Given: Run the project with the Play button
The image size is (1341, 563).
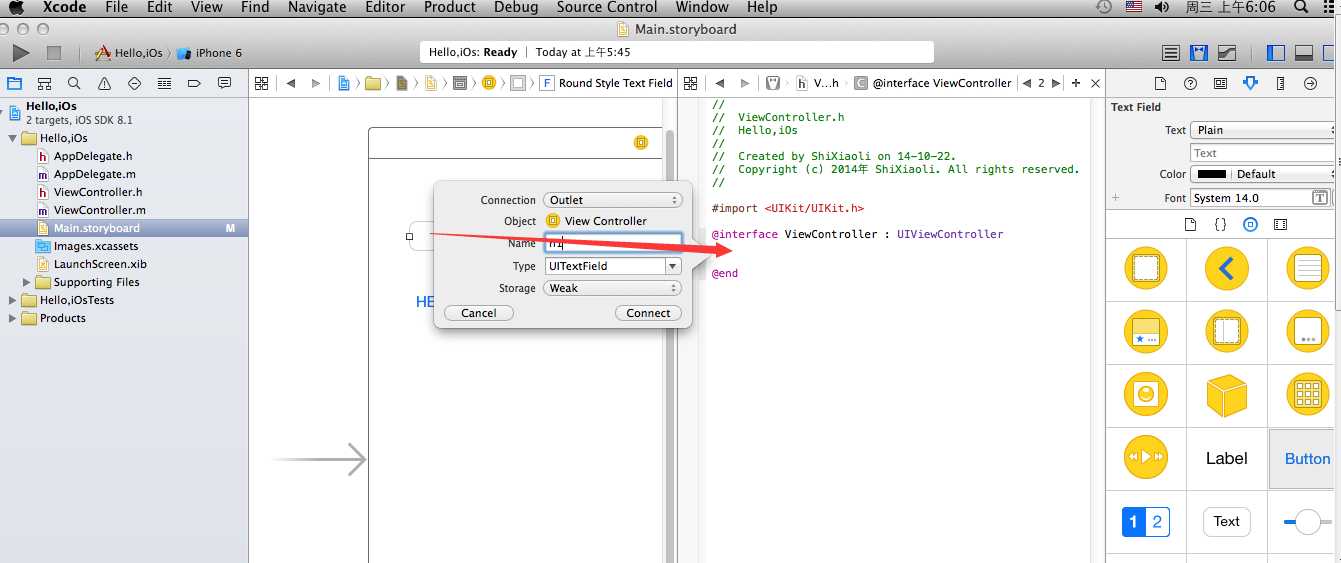Looking at the screenshot, I should click(x=20, y=52).
